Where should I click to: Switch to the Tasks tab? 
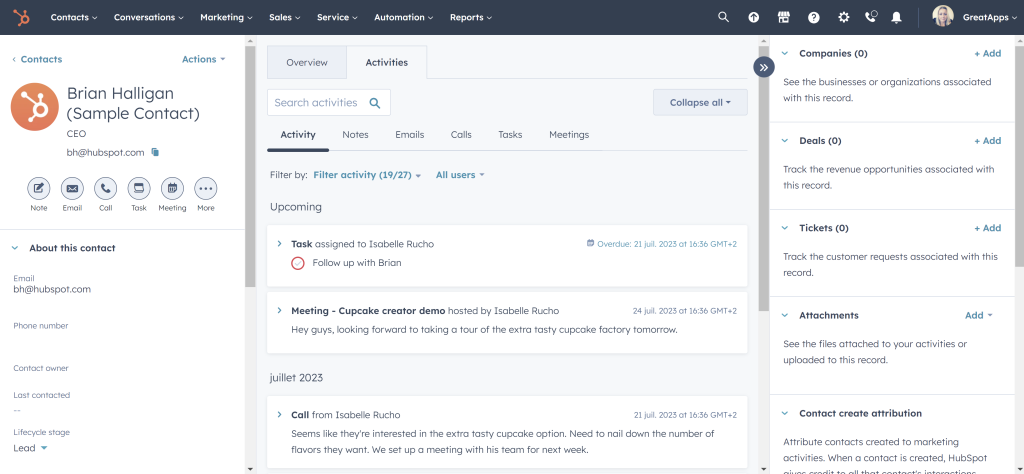[x=510, y=134]
